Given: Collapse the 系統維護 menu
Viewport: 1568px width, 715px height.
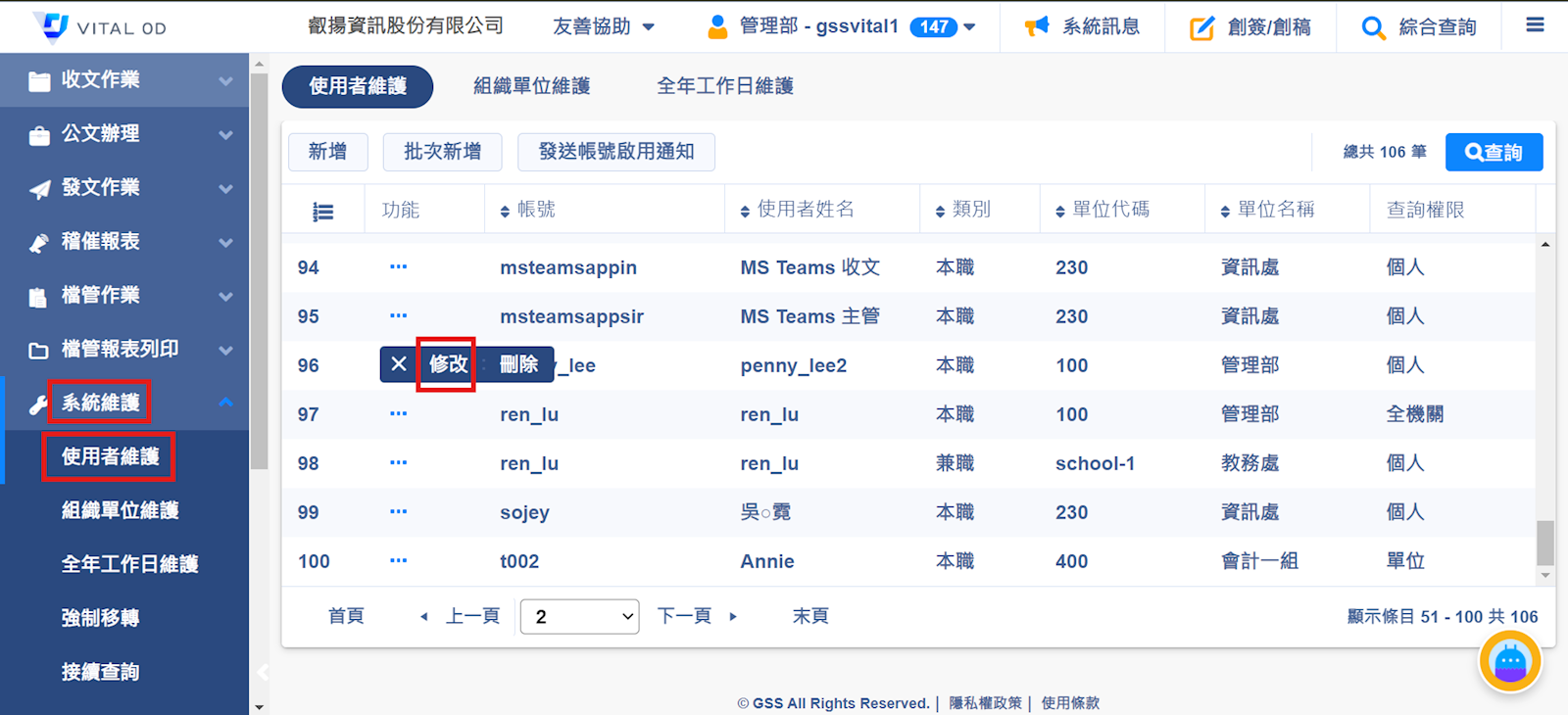Looking at the screenshot, I should (x=225, y=403).
